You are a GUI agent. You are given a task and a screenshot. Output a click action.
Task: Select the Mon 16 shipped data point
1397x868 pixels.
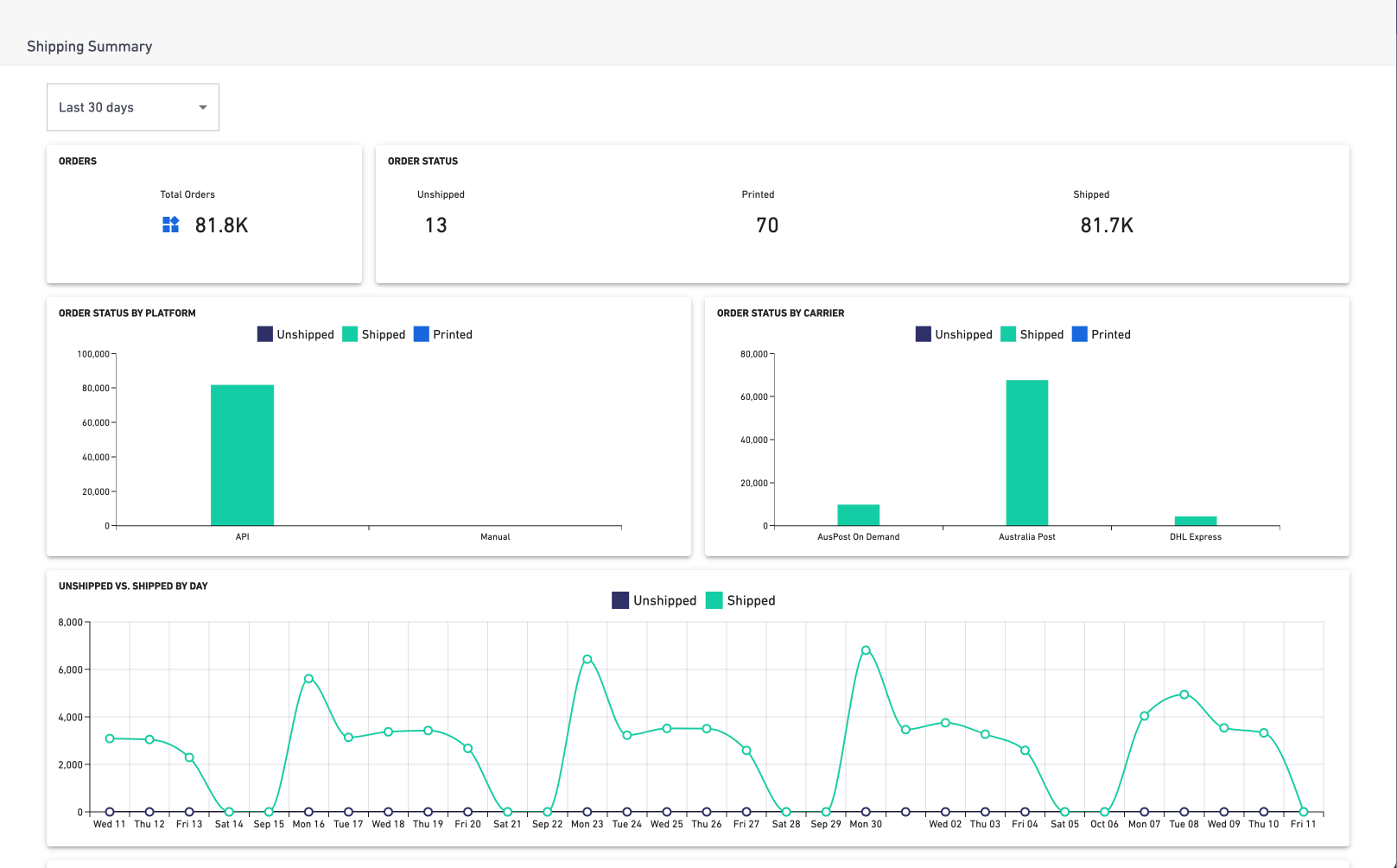(308, 679)
